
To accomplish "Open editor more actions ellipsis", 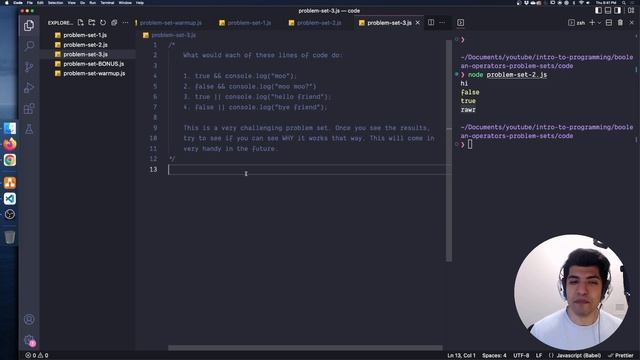I will (x=442, y=22).
